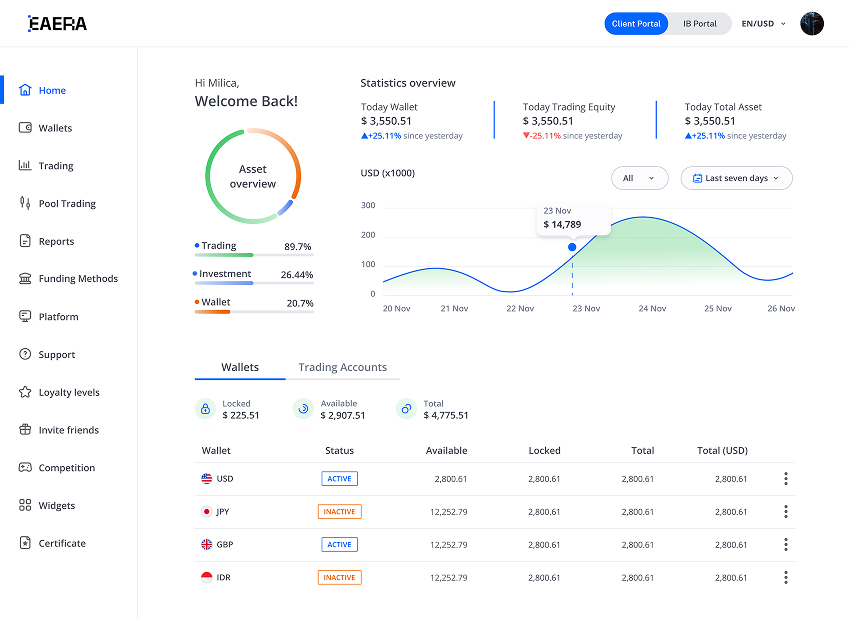Click the ACTIVE status badge for USD

pyautogui.click(x=339, y=479)
